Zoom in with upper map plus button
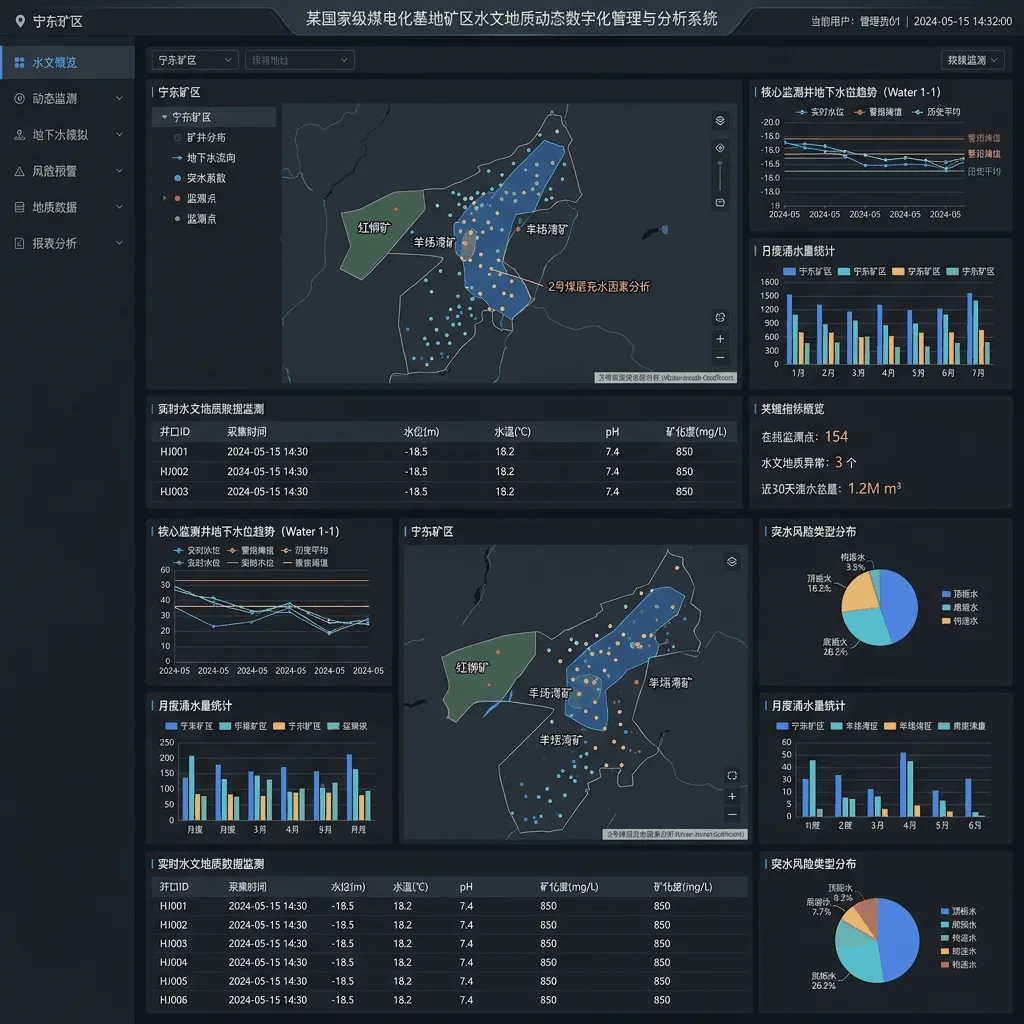The height and width of the screenshot is (1024, 1024). tap(720, 338)
